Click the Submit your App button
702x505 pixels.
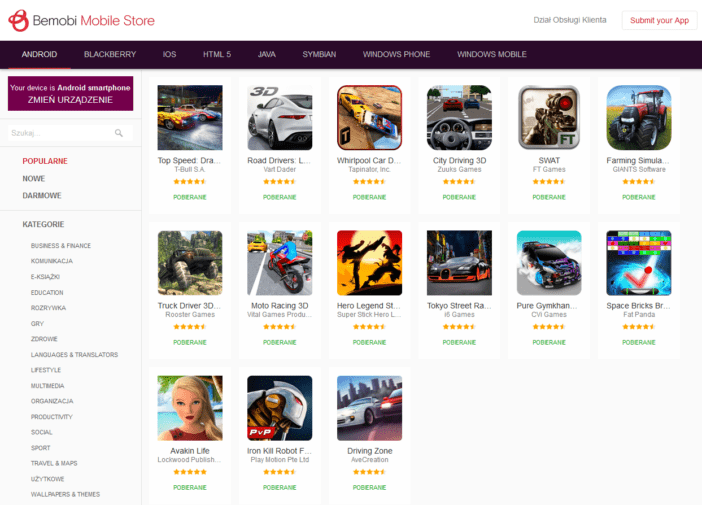click(x=659, y=21)
